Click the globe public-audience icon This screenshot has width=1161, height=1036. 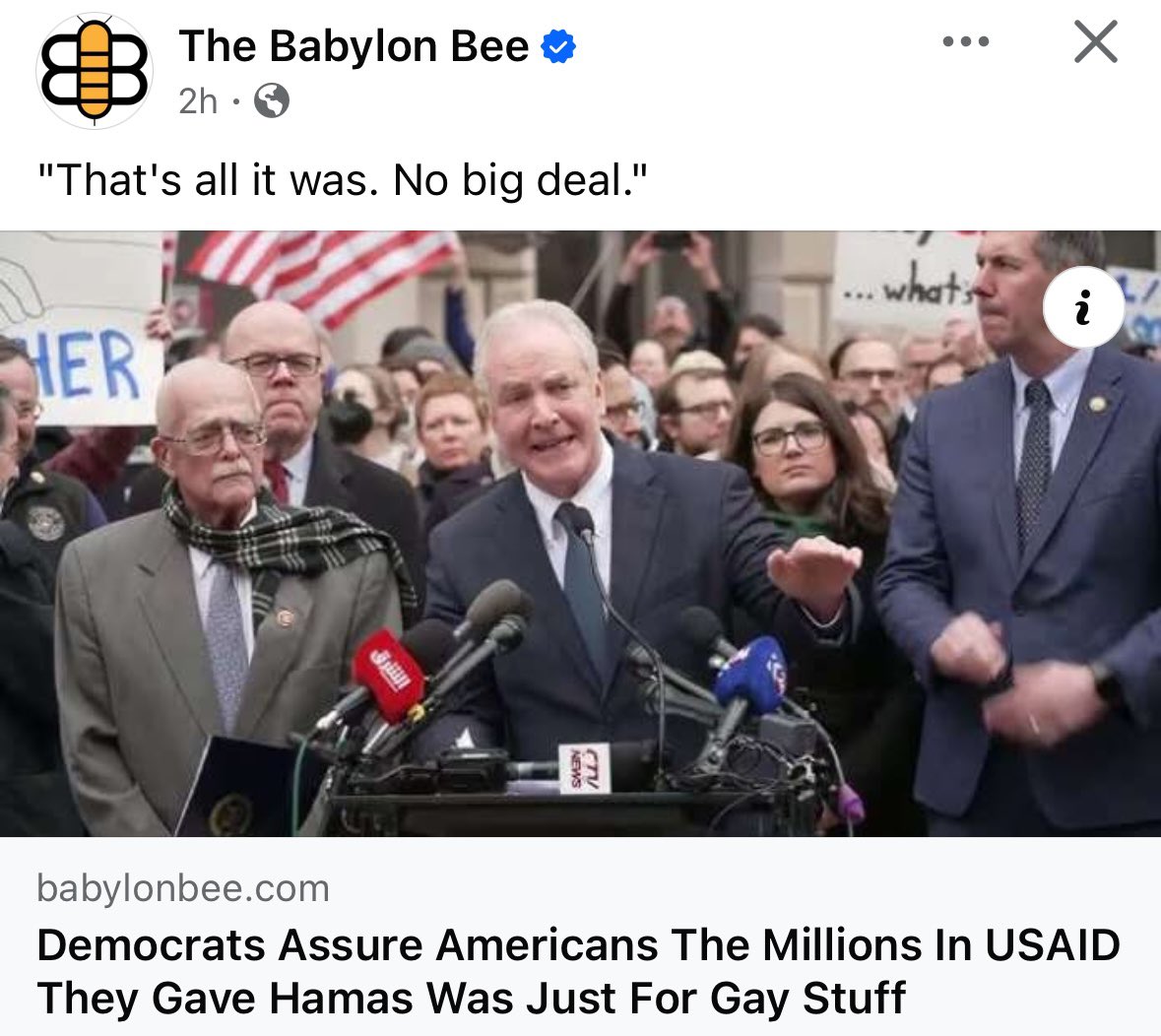point(272,100)
